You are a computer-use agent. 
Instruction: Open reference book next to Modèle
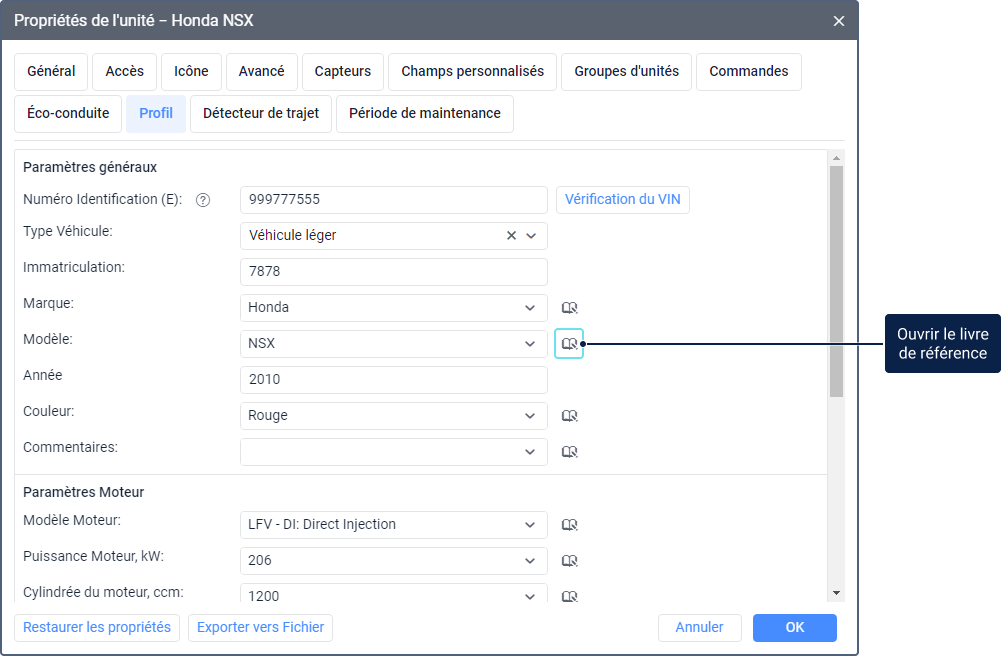tap(570, 344)
